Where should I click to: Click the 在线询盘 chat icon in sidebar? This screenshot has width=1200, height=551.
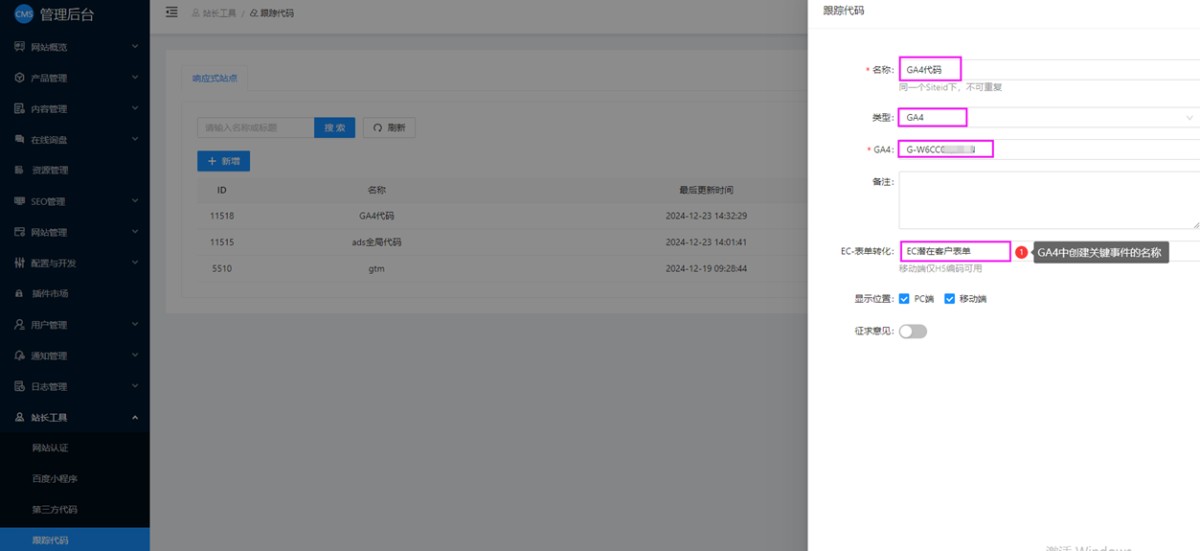19,140
